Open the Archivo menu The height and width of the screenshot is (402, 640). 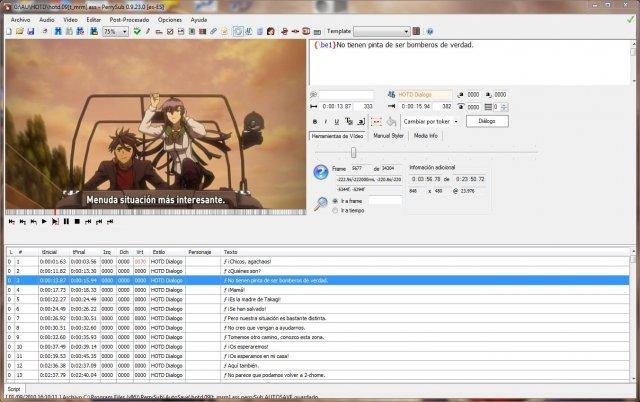[20, 20]
